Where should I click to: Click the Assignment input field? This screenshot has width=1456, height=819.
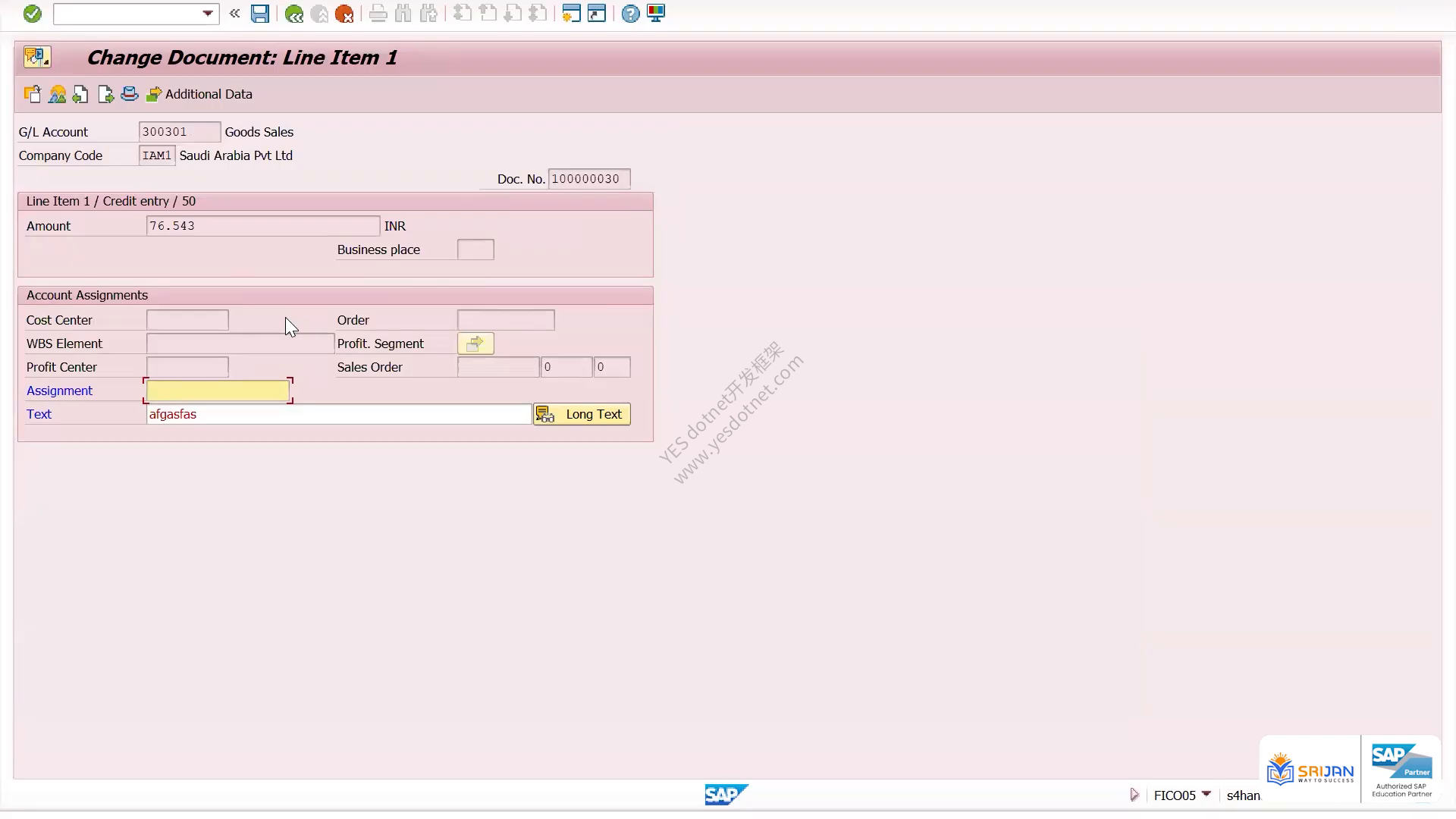[218, 391]
